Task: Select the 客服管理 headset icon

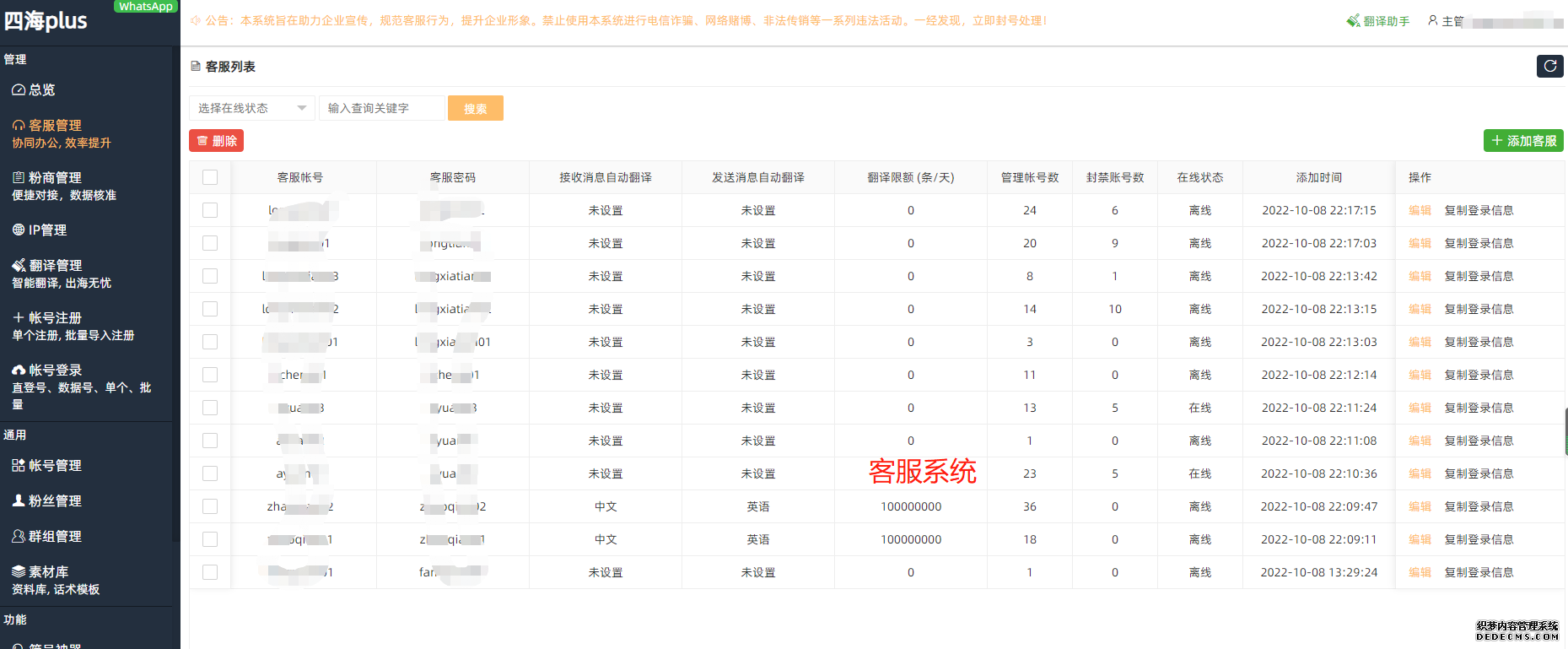Action: click(19, 126)
